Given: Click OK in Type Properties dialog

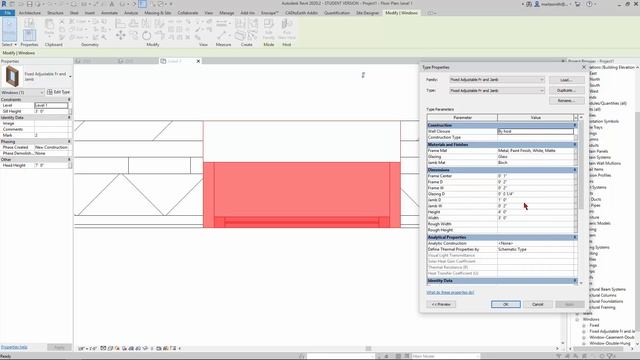Looking at the screenshot, I should pyautogui.click(x=506, y=304).
